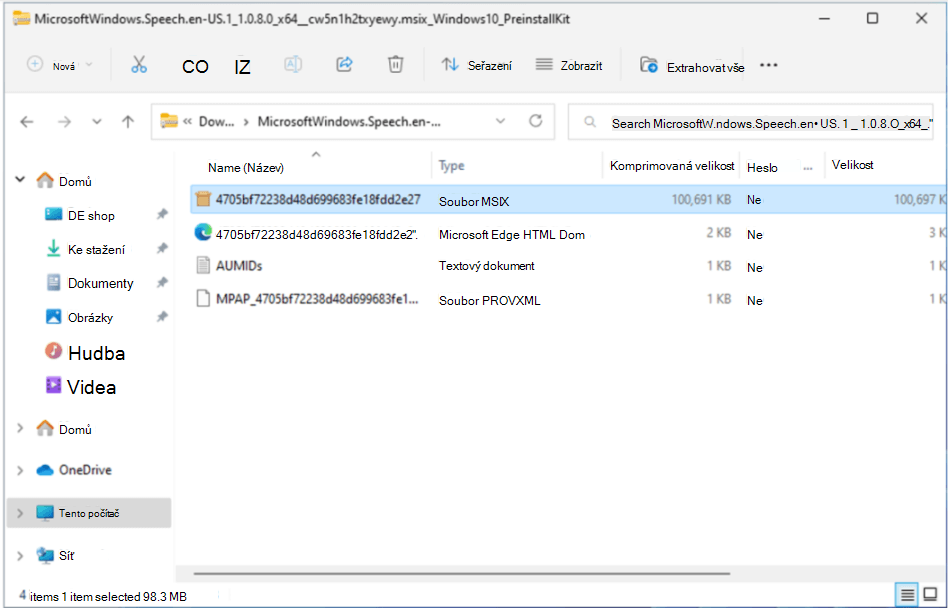The height and width of the screenshot is (608, 948).
Task: Switch to details view icon
Action: (907, 595)
